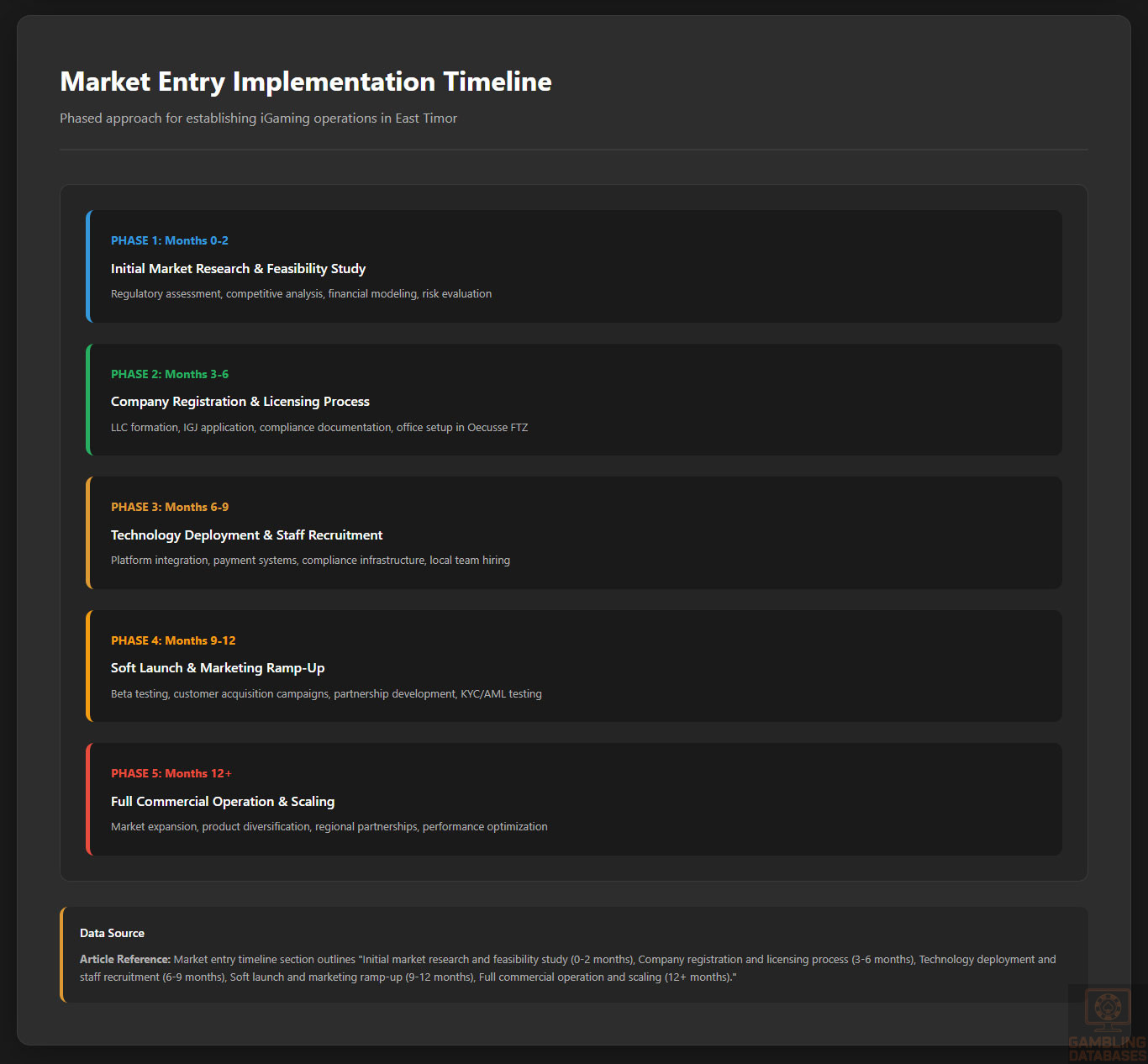Click the PHASE 1: Months 0-2 label
The image size is (1148, 1064).
click(169, 240)
